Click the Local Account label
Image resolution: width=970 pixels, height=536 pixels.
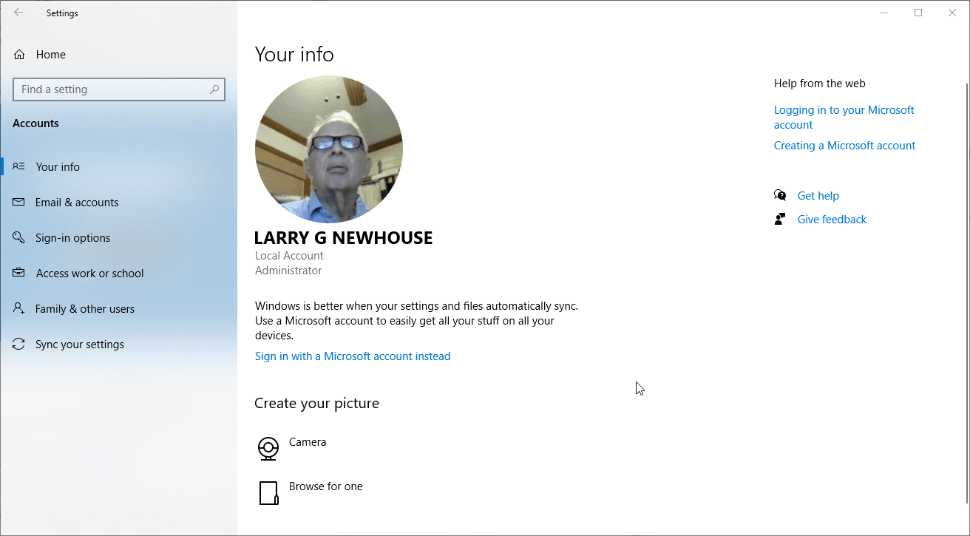pos(289,256)
